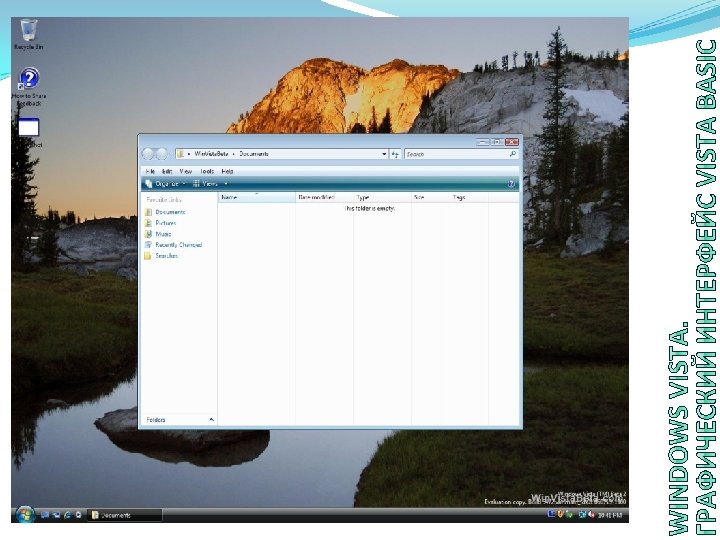Open the File menu

150,171
